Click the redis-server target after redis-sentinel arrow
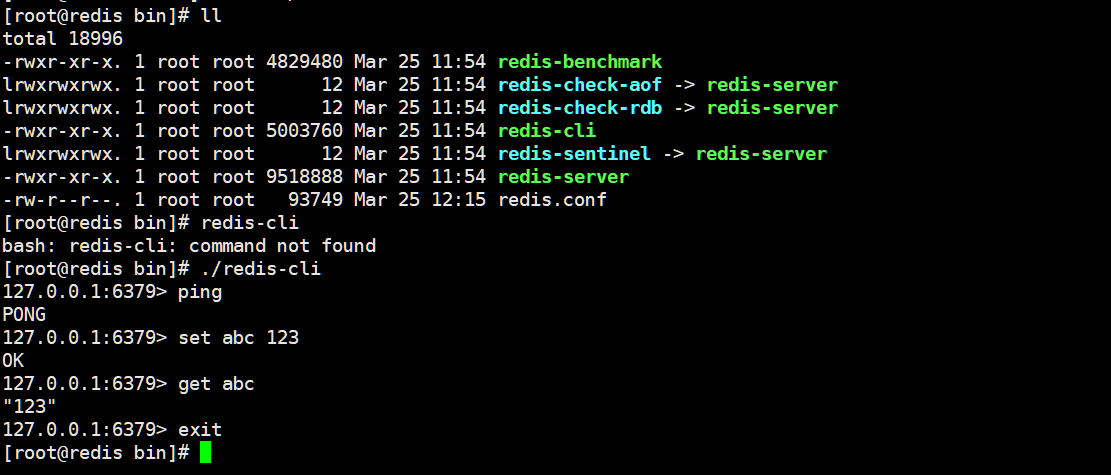Screen dimensions: 1111x475 [x=761, y=154]
